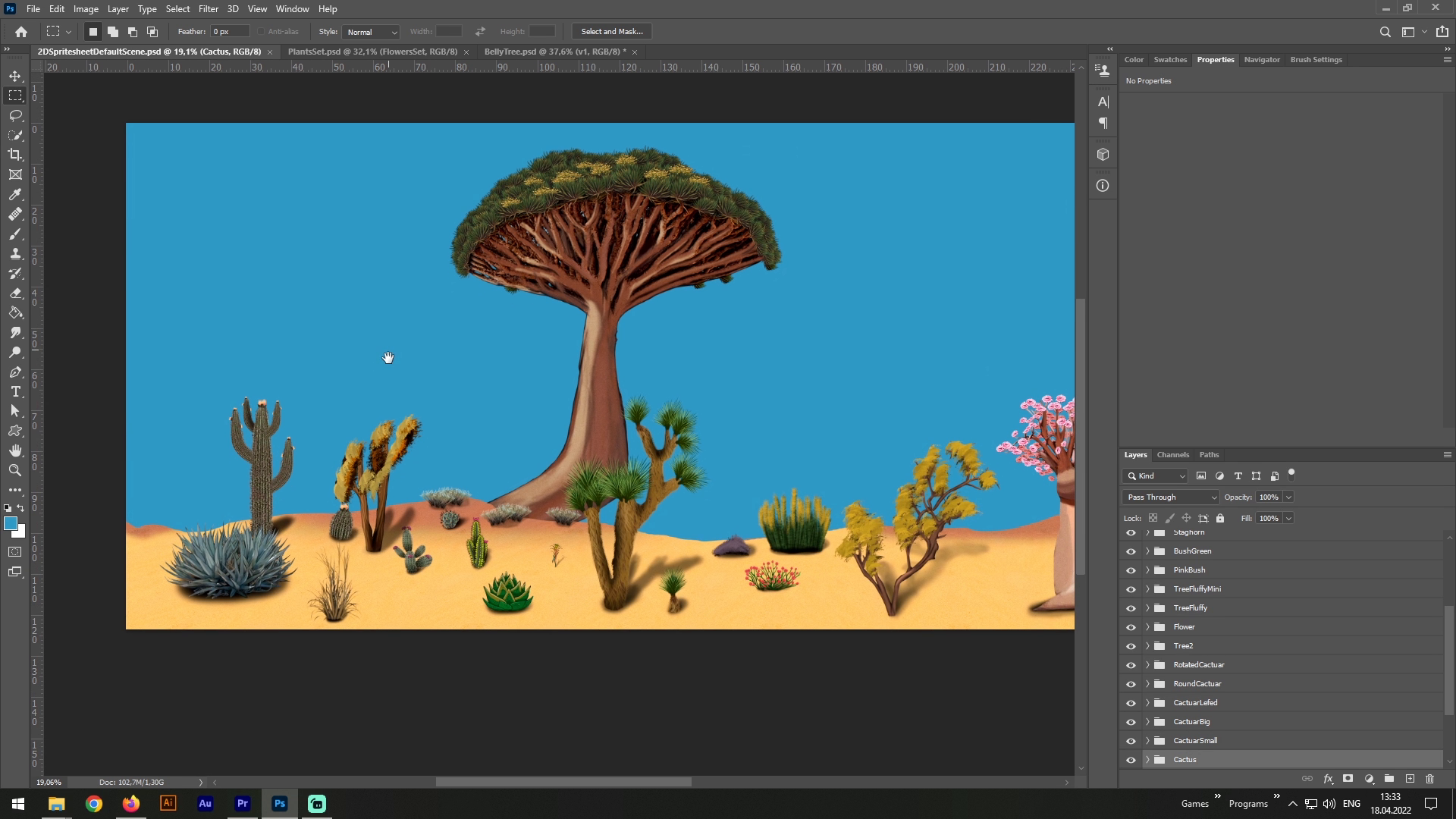Image resolution: width=1456 pixels, height=819 pixels.
Task: Select the History Brush tool
Action: [15, 273]
